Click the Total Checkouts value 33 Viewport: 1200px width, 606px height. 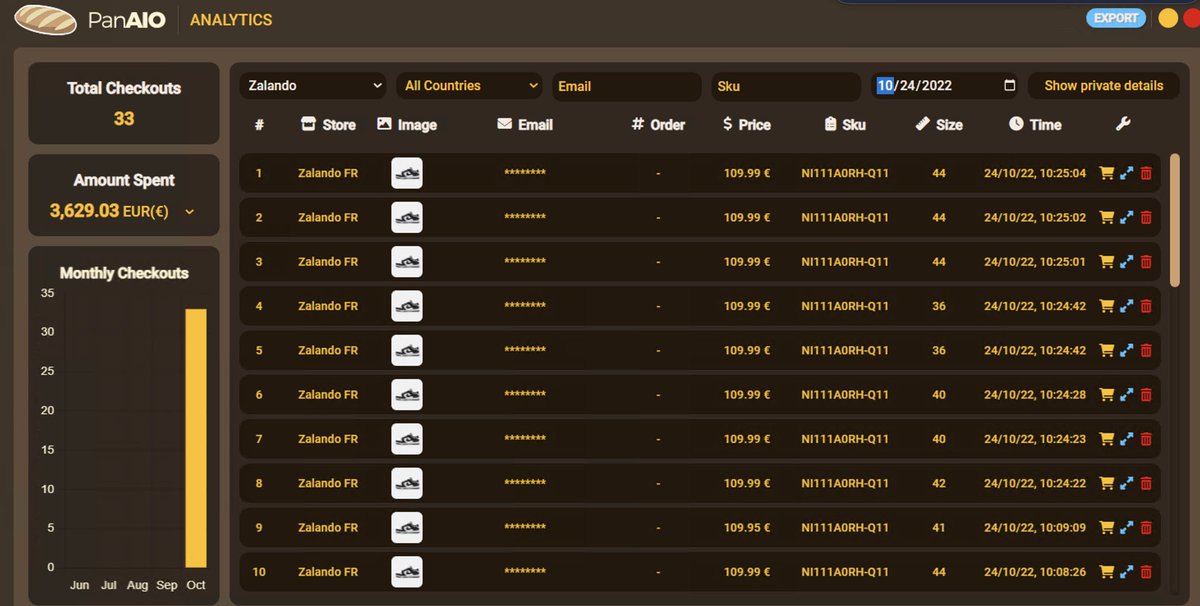[x=124, y=119]
